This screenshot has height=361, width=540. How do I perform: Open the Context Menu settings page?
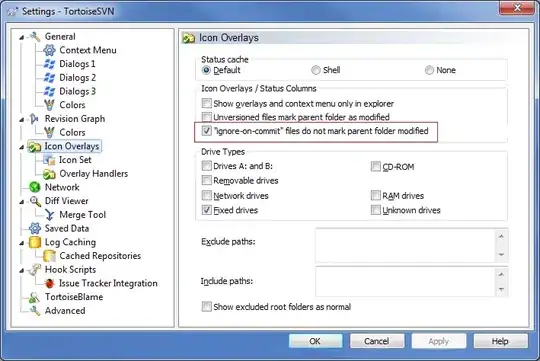click(88, 50)
